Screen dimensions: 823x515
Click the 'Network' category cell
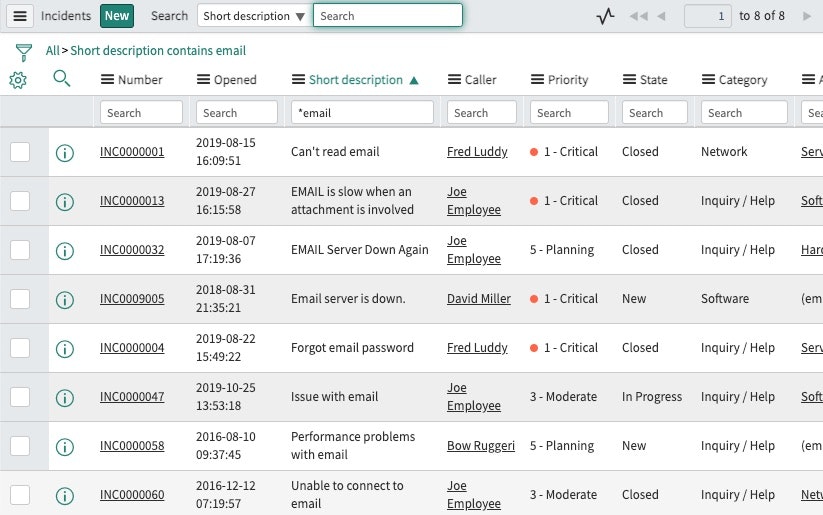tap(724, 152)
